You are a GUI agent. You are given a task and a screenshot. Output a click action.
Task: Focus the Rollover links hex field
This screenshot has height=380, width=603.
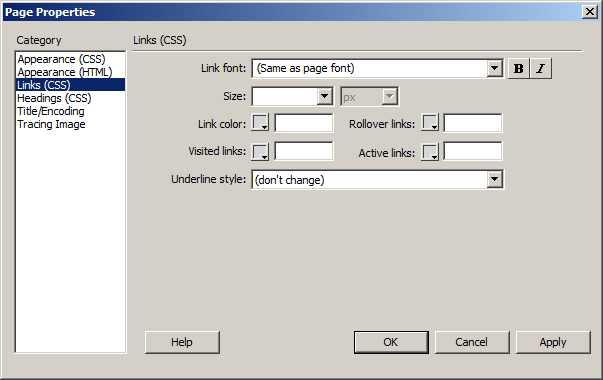(473, 123)
